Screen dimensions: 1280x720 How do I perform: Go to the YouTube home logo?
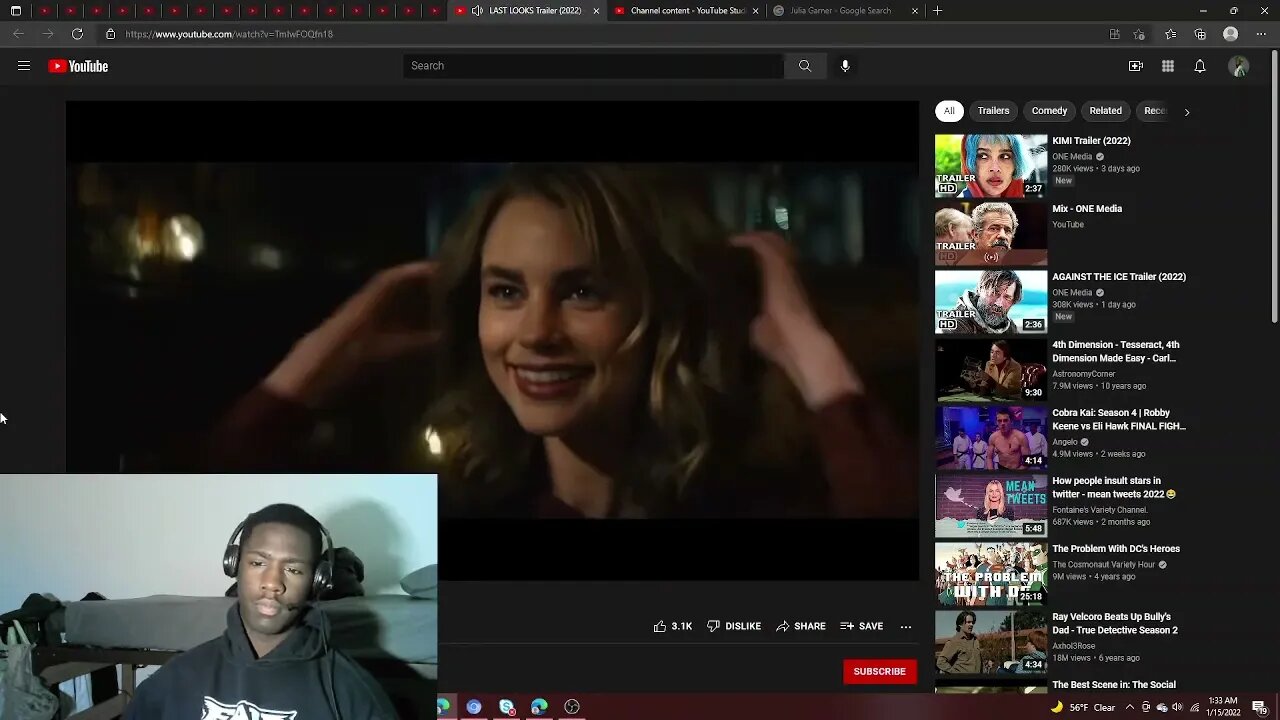coord(78,66)
